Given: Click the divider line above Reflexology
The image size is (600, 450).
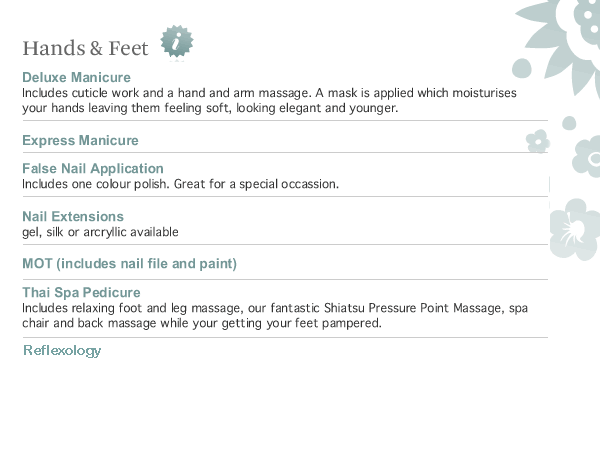Looking at the screenshot, I should point(285,337).
